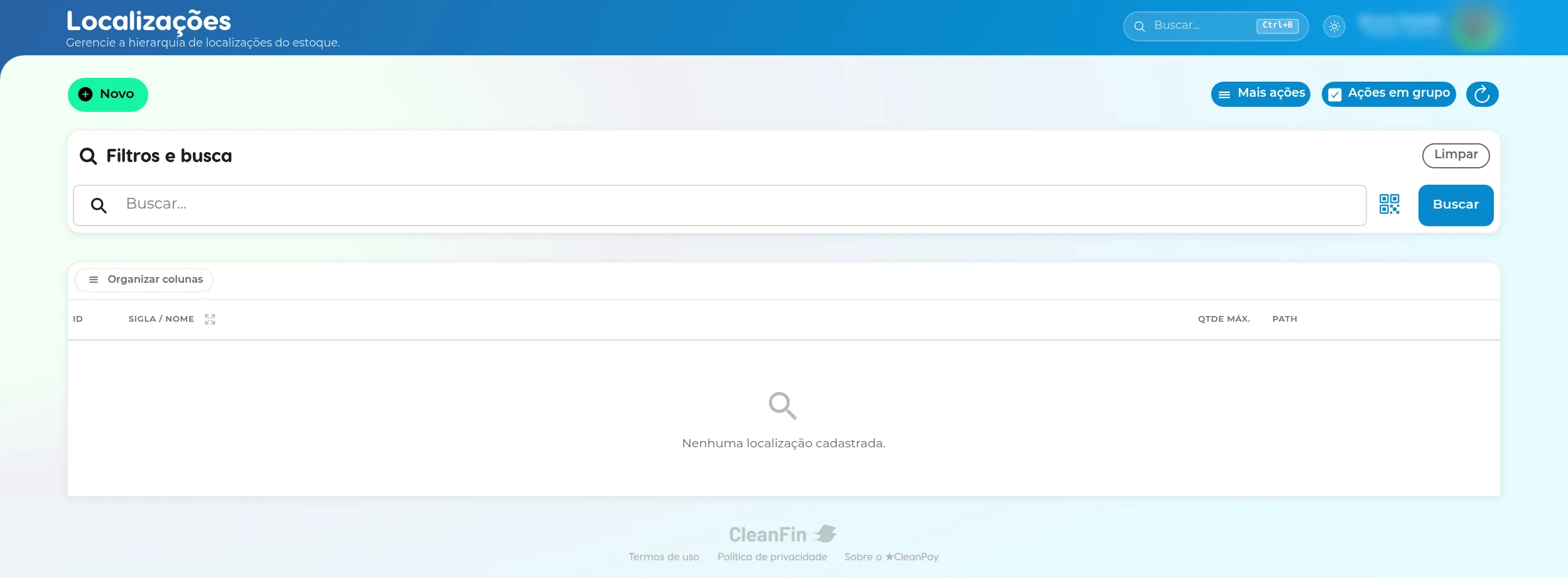Sort by the ID column header
The width and height of the screenshot is (1568, 578).
[x=78, y=319]
